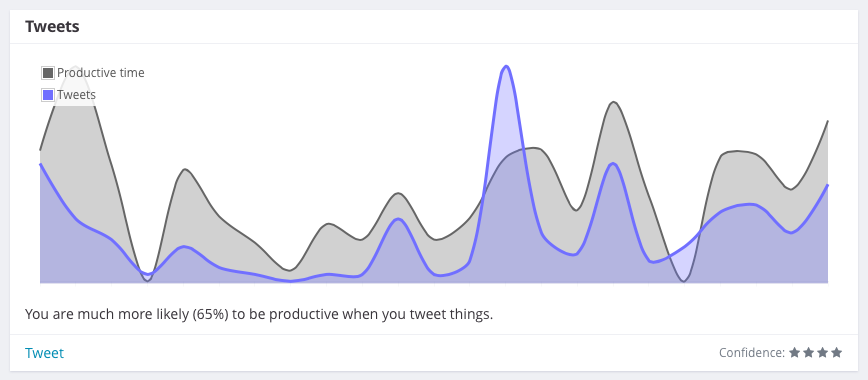This screenshot has height=380, width=868.
Task: Click the small Tweets peak at chart center
Action: point(398,219)
